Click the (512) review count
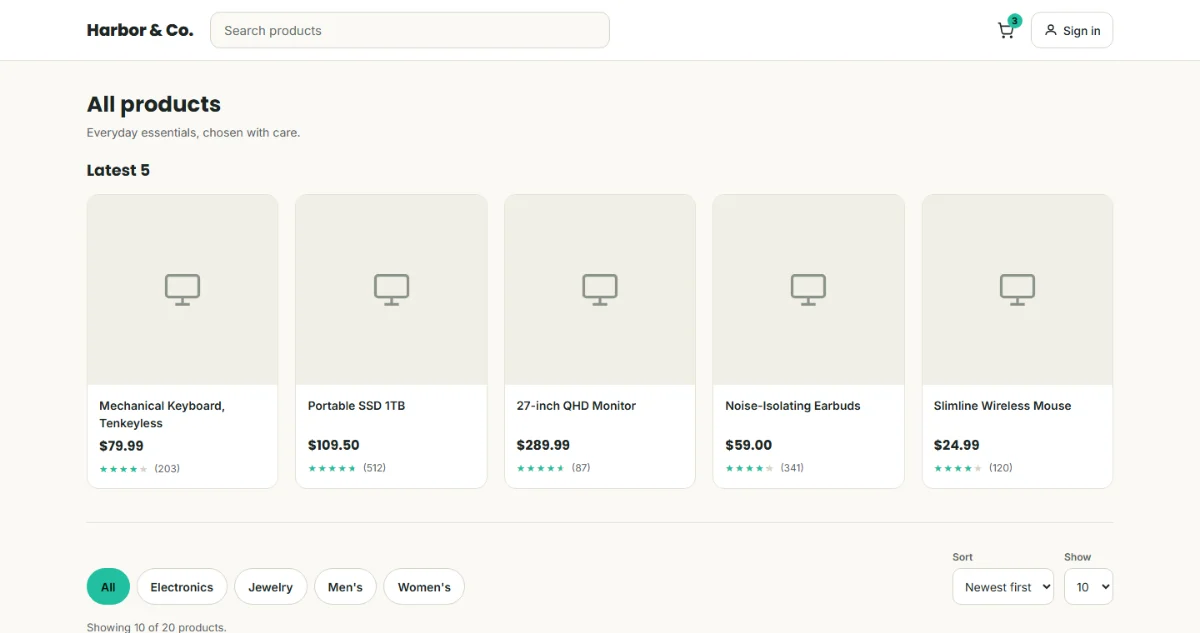1200x633 pixels. tap(374, 468)
